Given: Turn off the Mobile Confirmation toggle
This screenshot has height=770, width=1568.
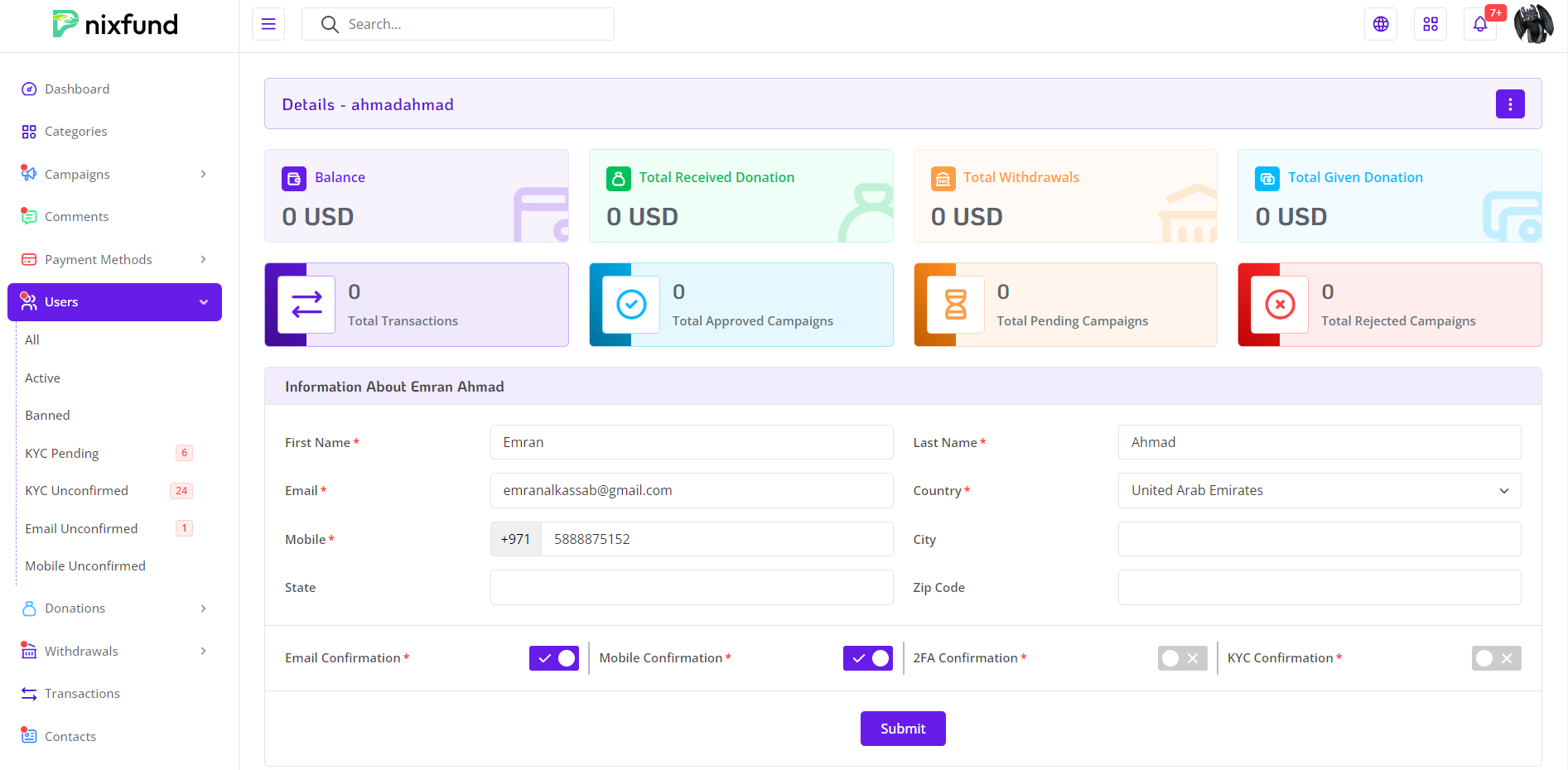Looking at the screenshot, I should pyautogui.click(x=867, y=658).
